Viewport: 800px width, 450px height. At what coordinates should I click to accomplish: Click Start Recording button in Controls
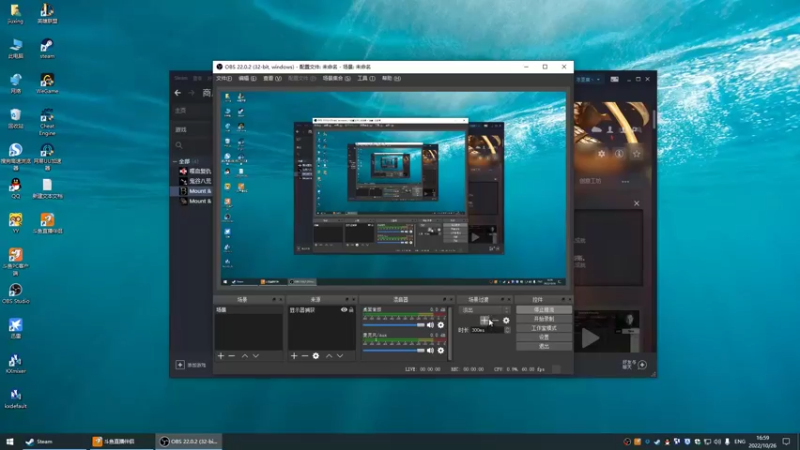click(x=544, y=319)
